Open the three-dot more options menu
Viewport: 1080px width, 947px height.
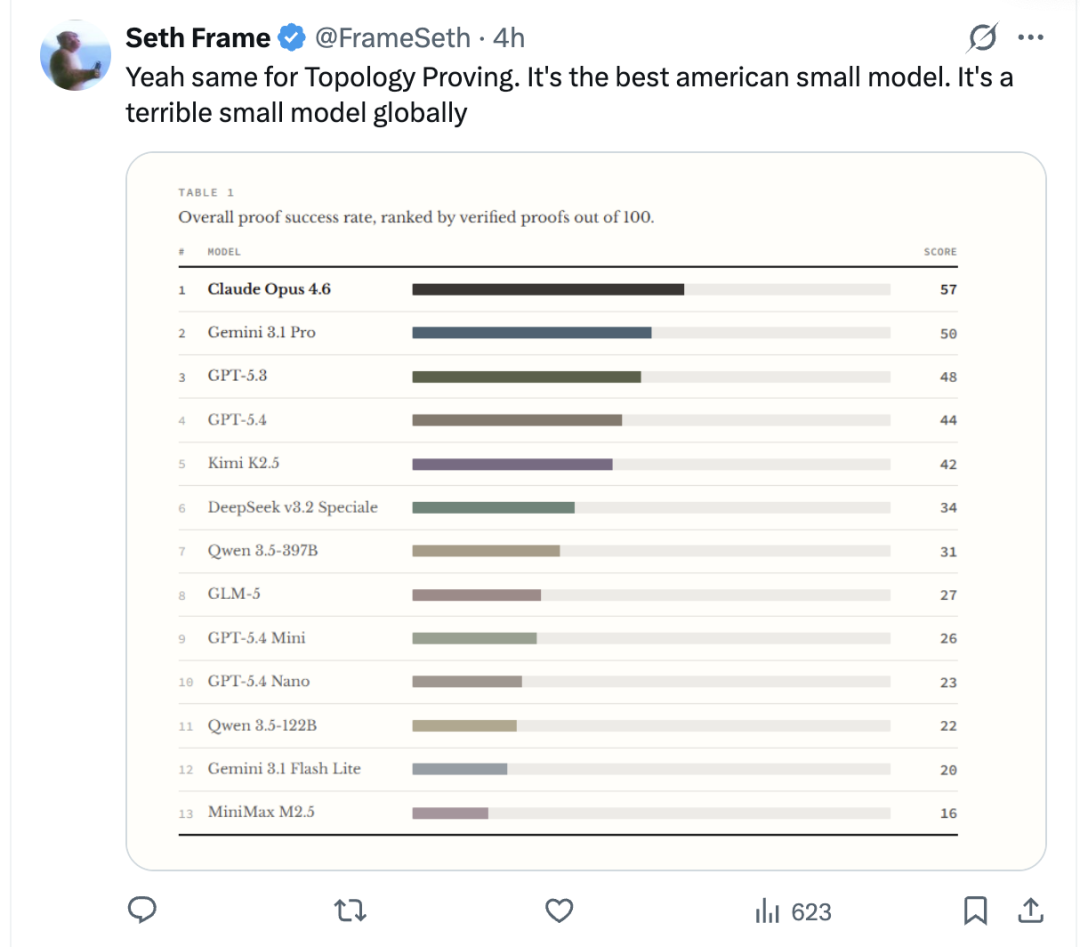(1031, 39)
